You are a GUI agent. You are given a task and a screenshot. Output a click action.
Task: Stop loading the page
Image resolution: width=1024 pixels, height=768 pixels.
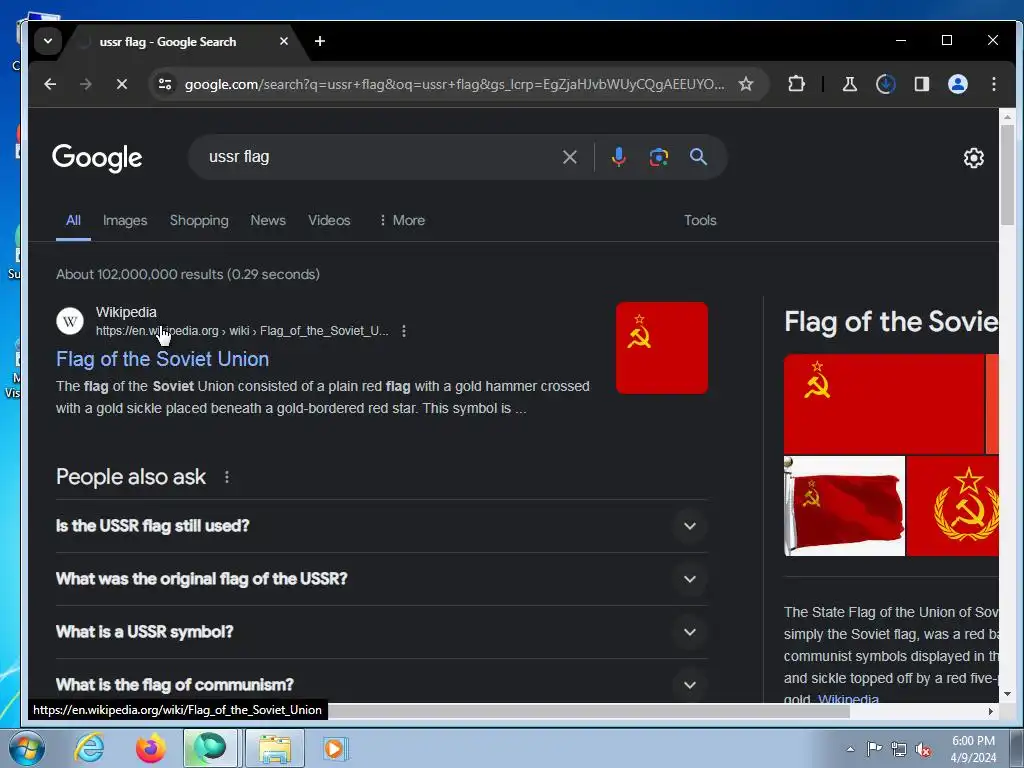tap(121, 84)
